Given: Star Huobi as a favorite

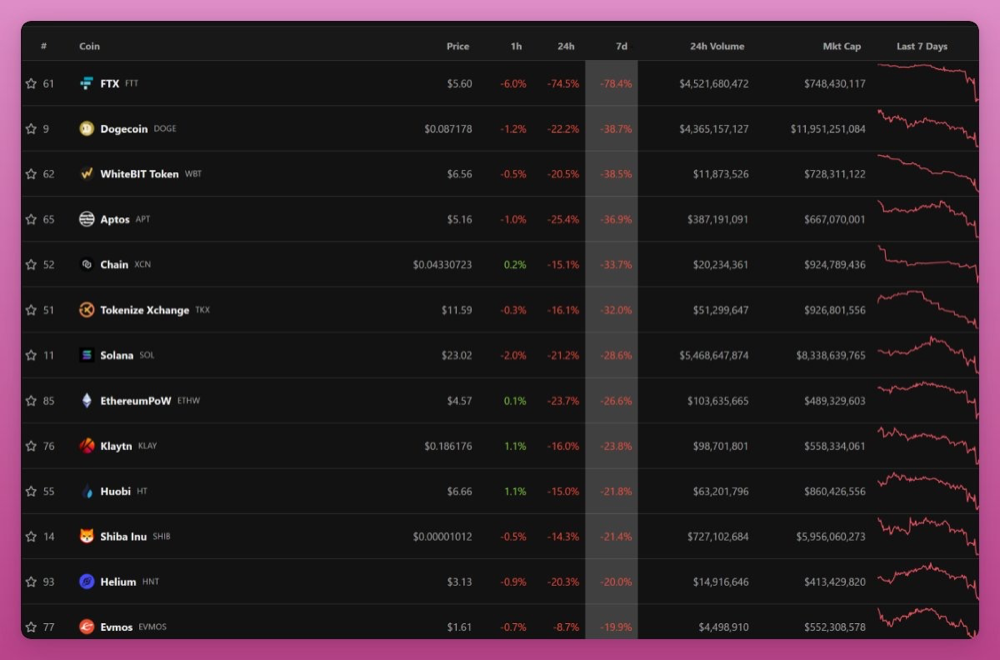Looking at the screenshot, I should [31, 492].
